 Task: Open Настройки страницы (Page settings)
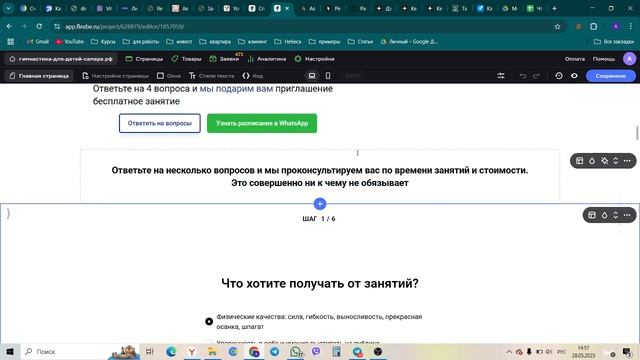[116, 76]
